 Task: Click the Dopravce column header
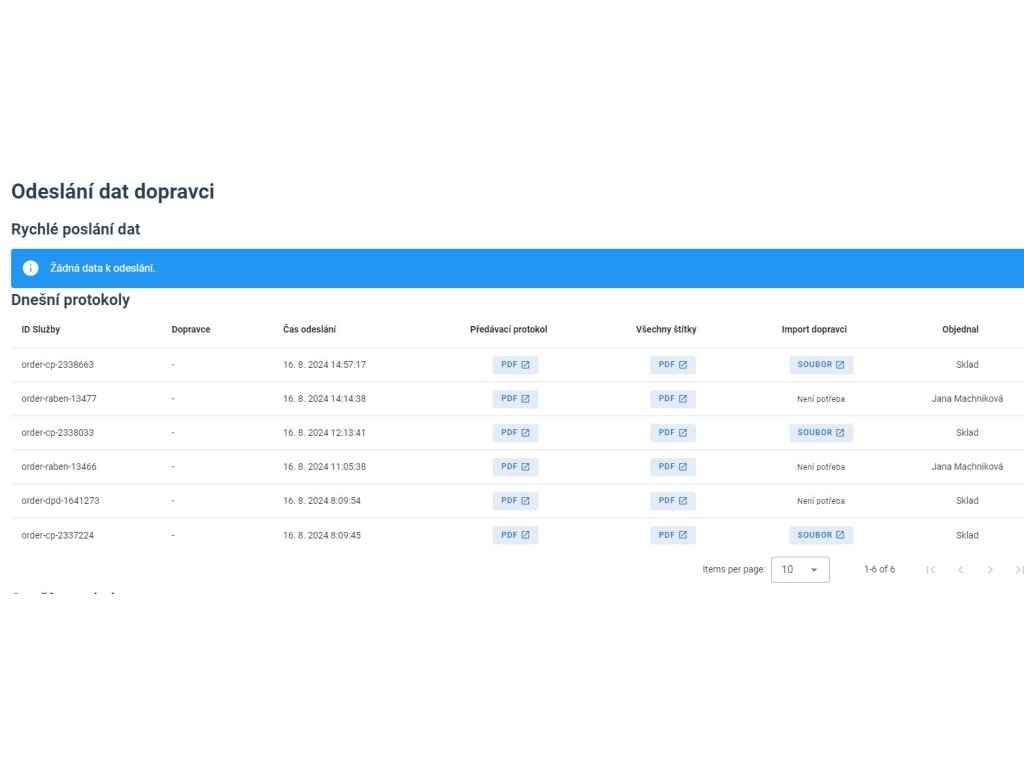tap(191, 329)
